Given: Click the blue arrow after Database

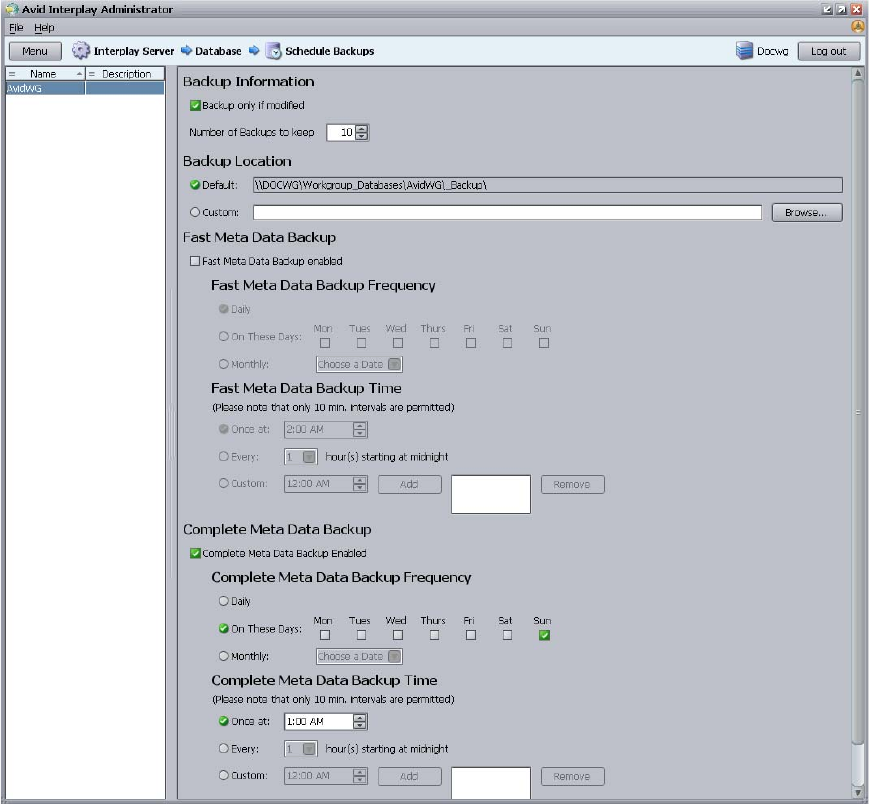Looking at the screenshot, I should coord(254,50).
